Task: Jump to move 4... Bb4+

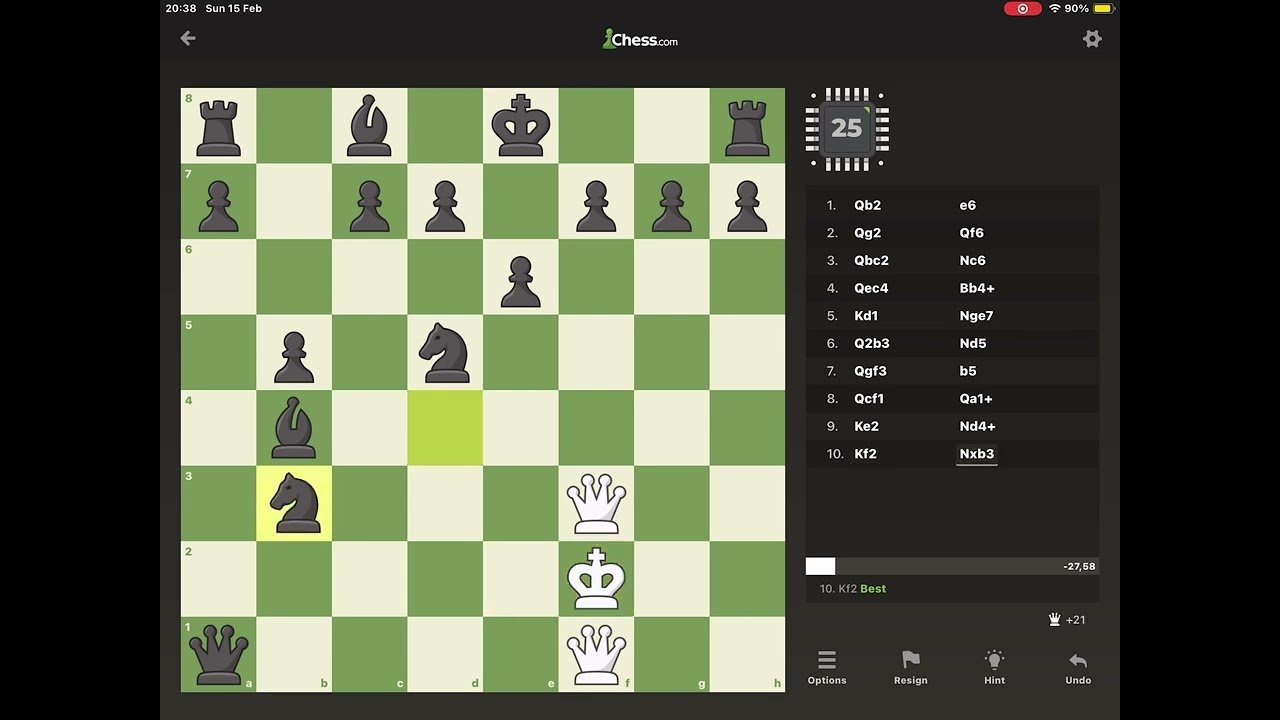Action: [977, 288]
